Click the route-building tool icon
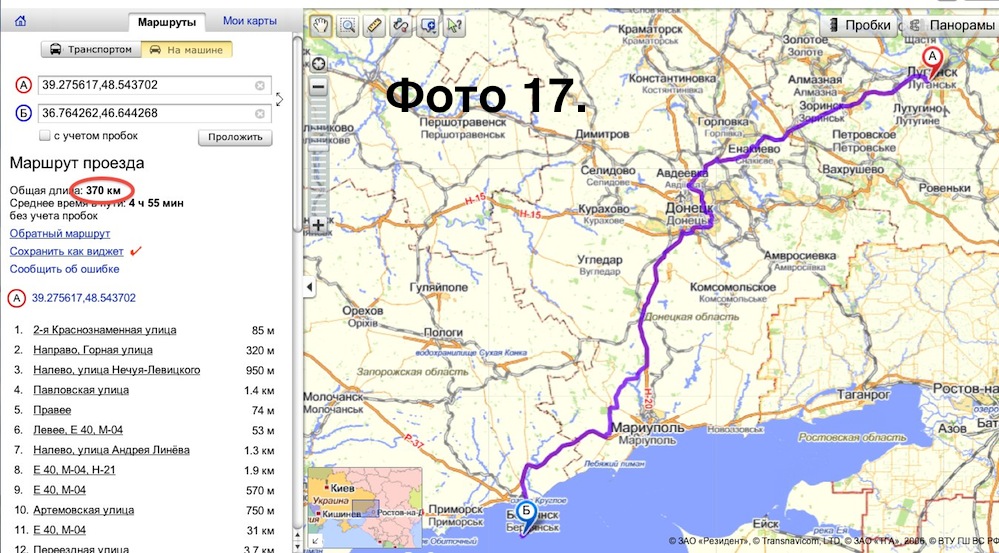Screen dimensions: 999x553 402,25
